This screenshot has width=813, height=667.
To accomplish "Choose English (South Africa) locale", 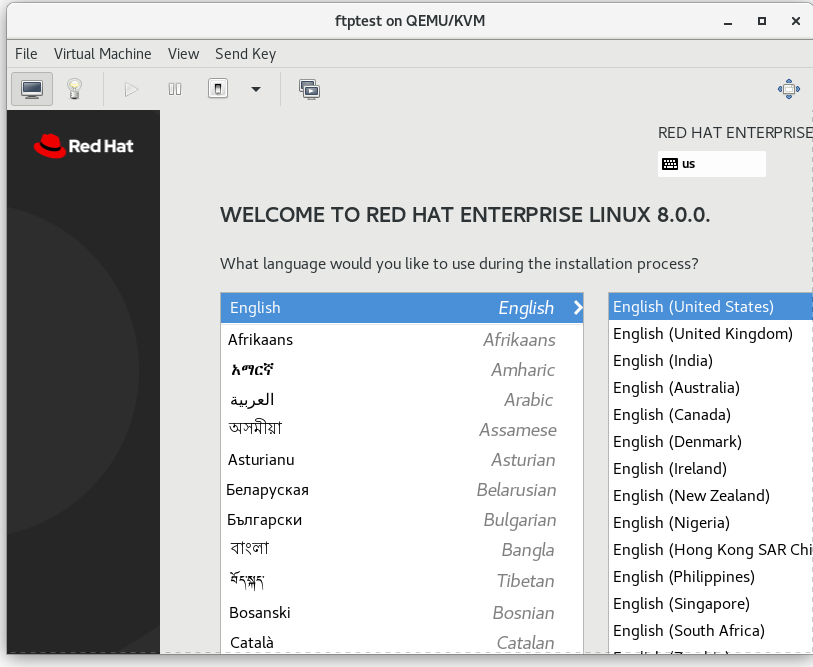I will (x=710, y=630).
